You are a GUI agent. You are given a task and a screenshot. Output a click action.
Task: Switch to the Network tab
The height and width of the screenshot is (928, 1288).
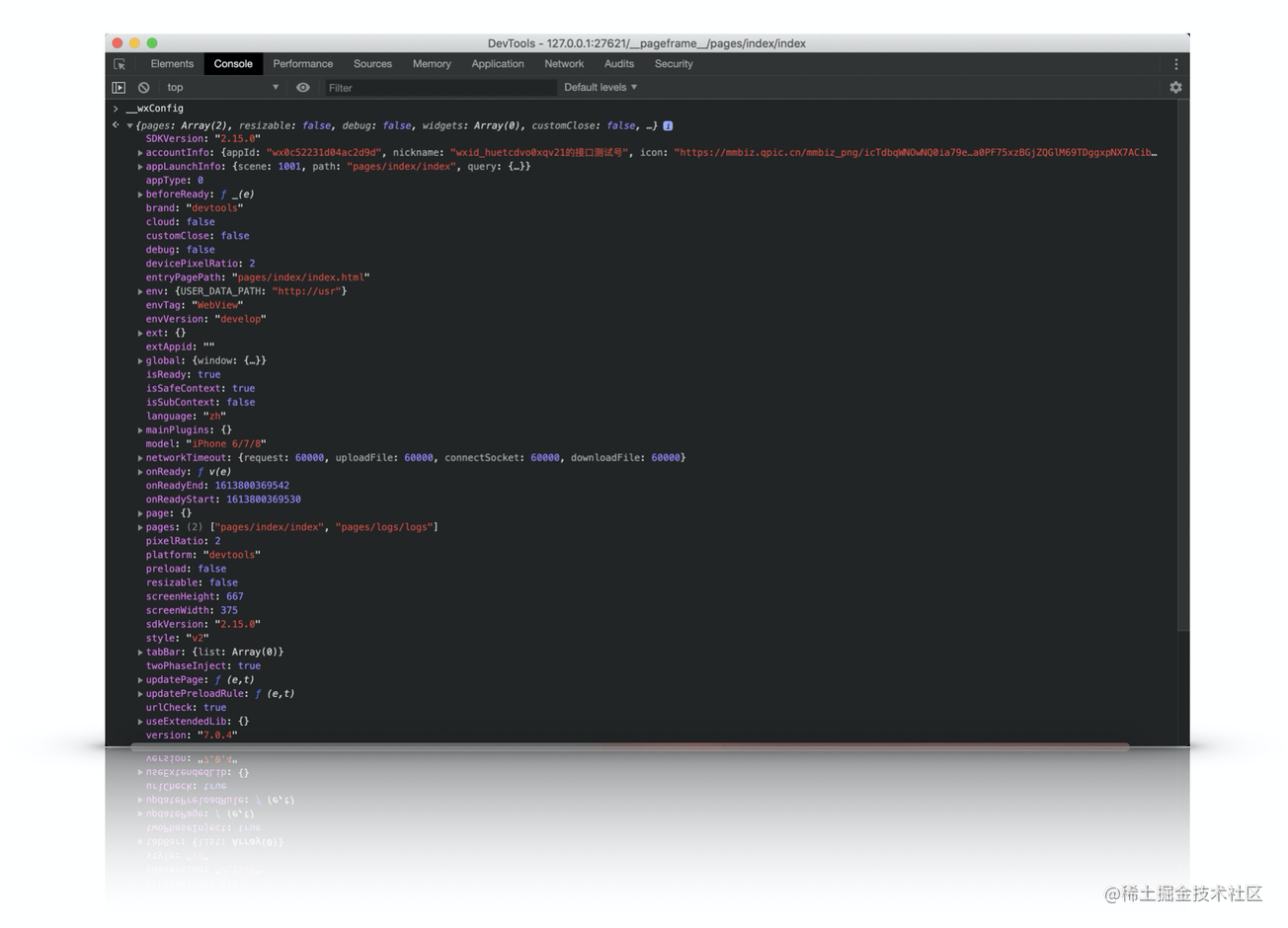(x=564, y=64)
